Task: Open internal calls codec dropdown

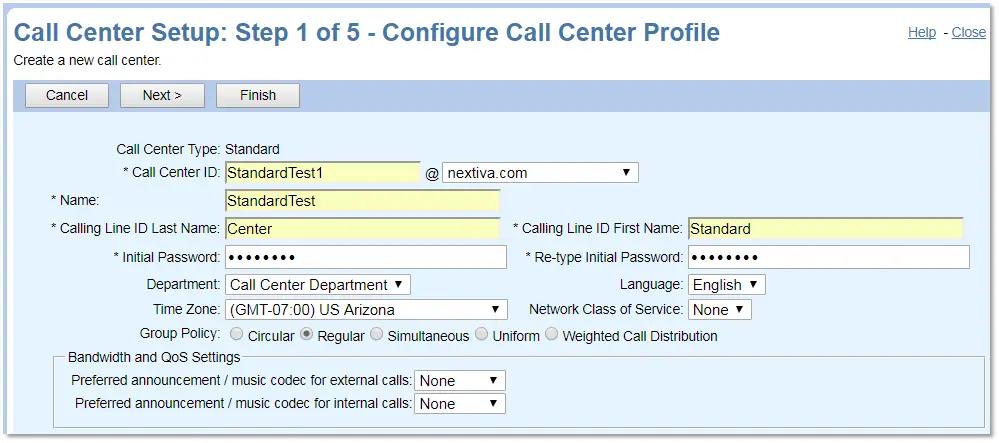Action: (459, 403)
